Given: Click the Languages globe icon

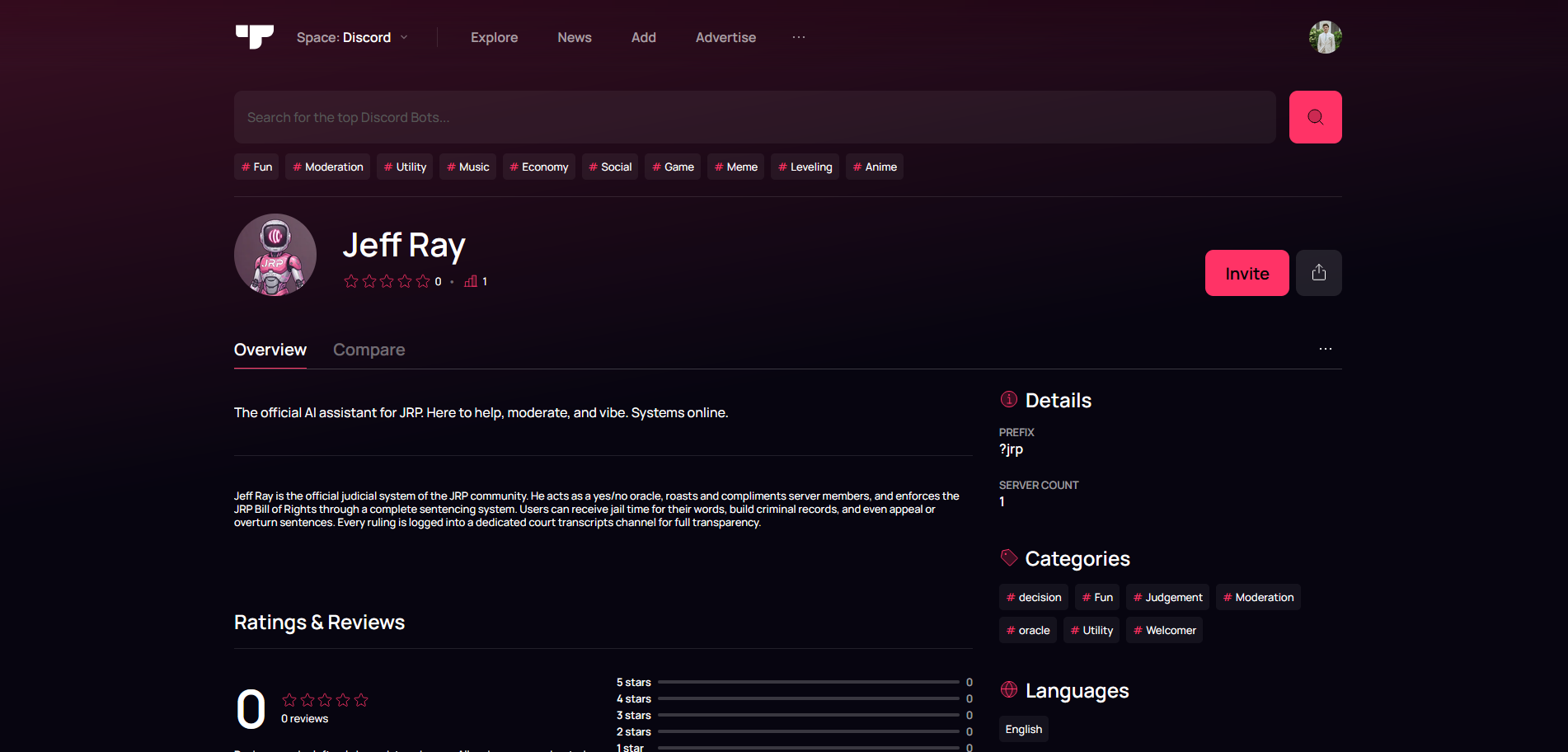Looking at the screenshot, I should pos(1009,689).
